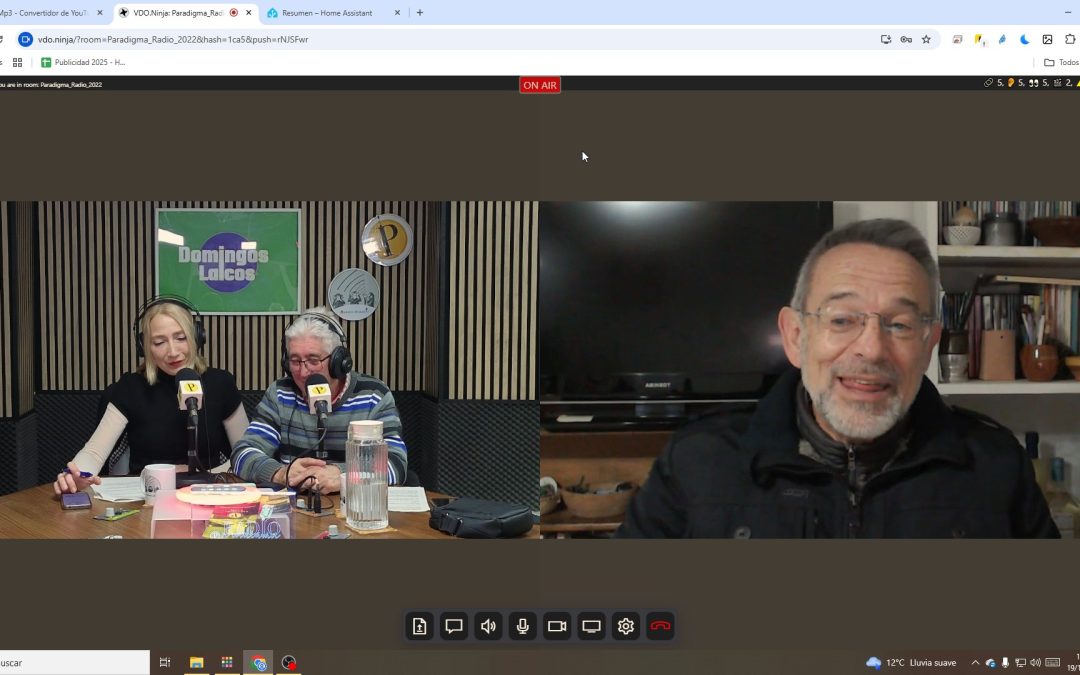Screen dimensions: 1080x675
Task: Open the system volume control
Action: (1035, 662)
